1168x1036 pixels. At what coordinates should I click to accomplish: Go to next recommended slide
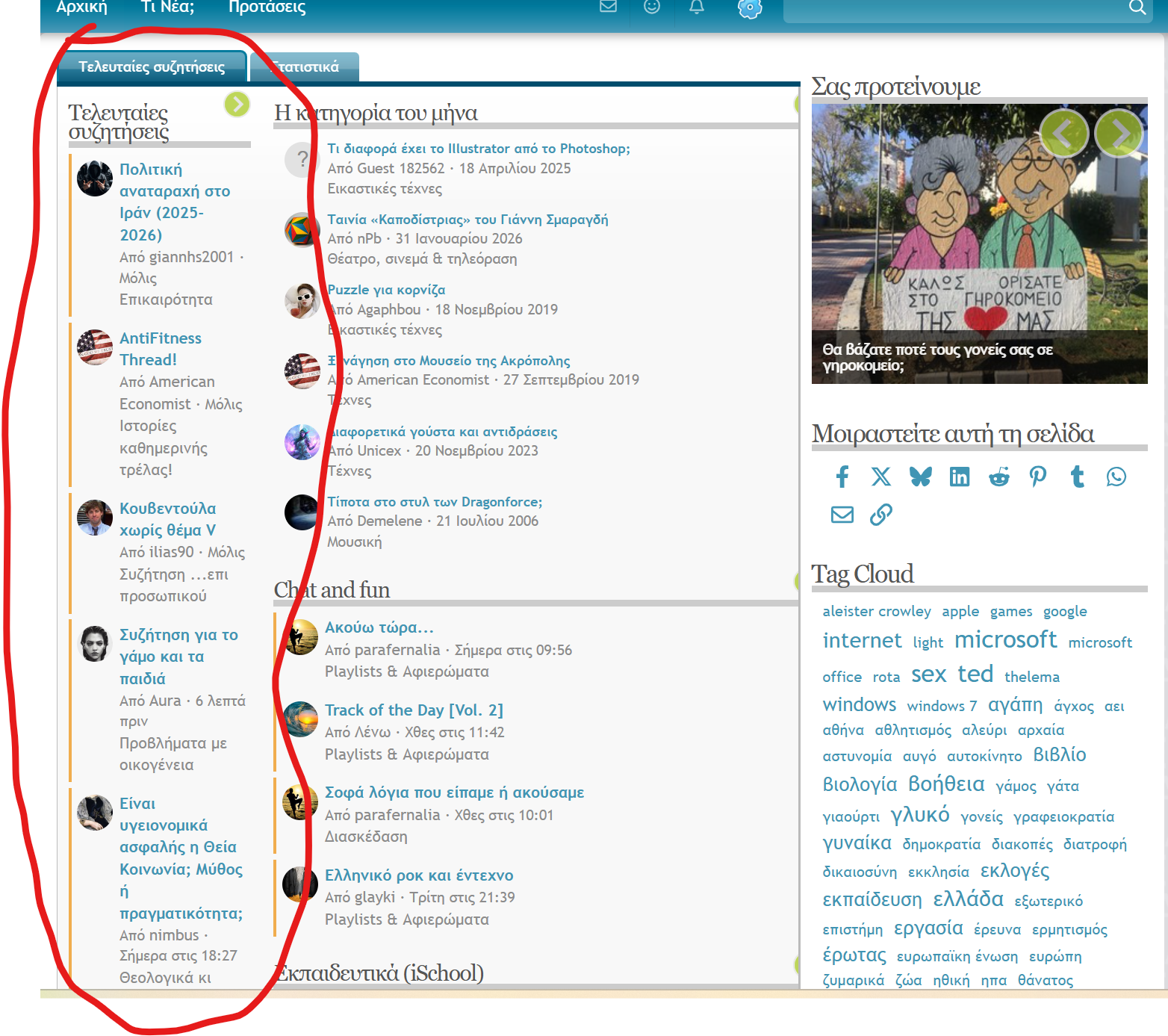click(x=1118, y=134)
